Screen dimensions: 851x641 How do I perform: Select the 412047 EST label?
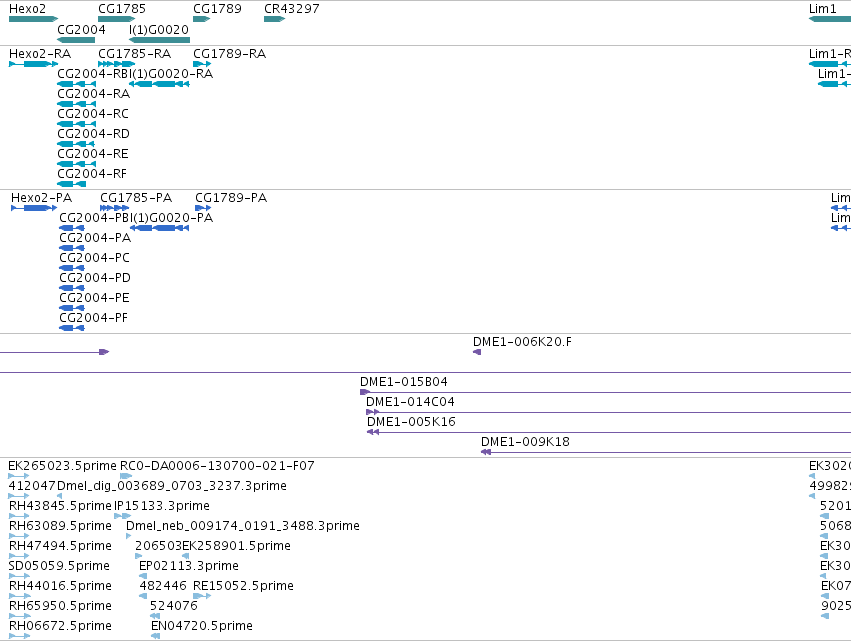coord(33,486)
